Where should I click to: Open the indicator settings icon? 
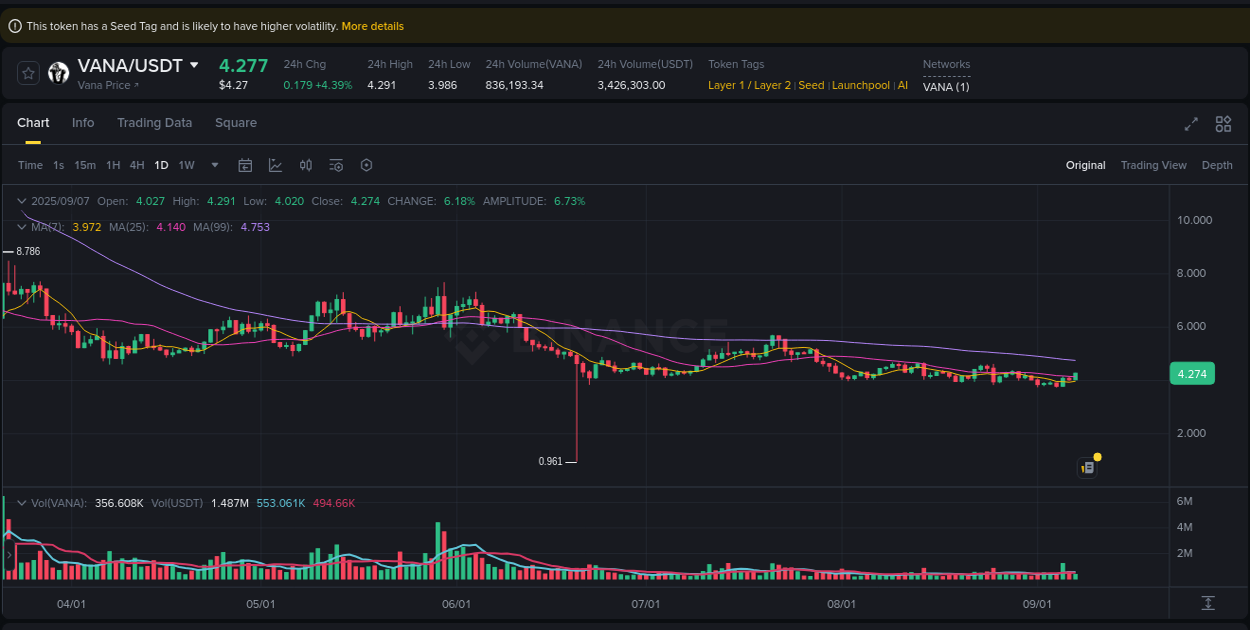(336, 164)
